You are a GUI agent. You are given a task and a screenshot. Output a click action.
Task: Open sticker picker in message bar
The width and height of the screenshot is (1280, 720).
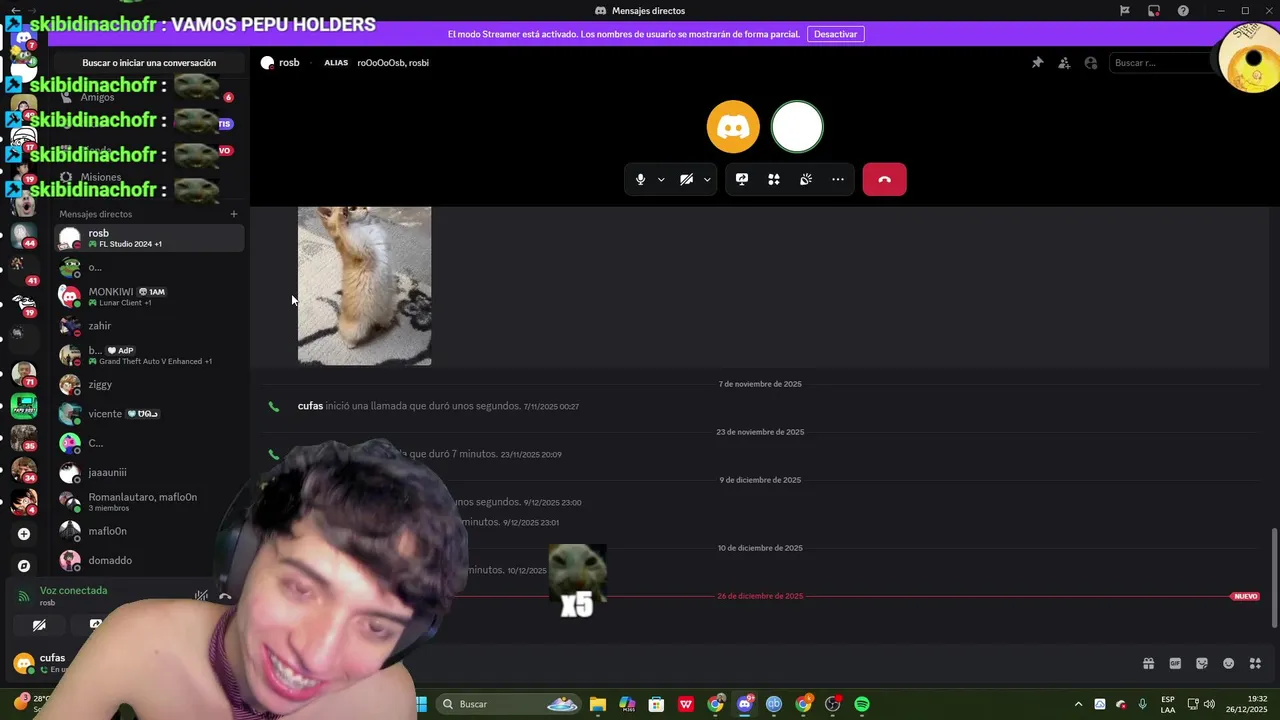pos(1202,664)
